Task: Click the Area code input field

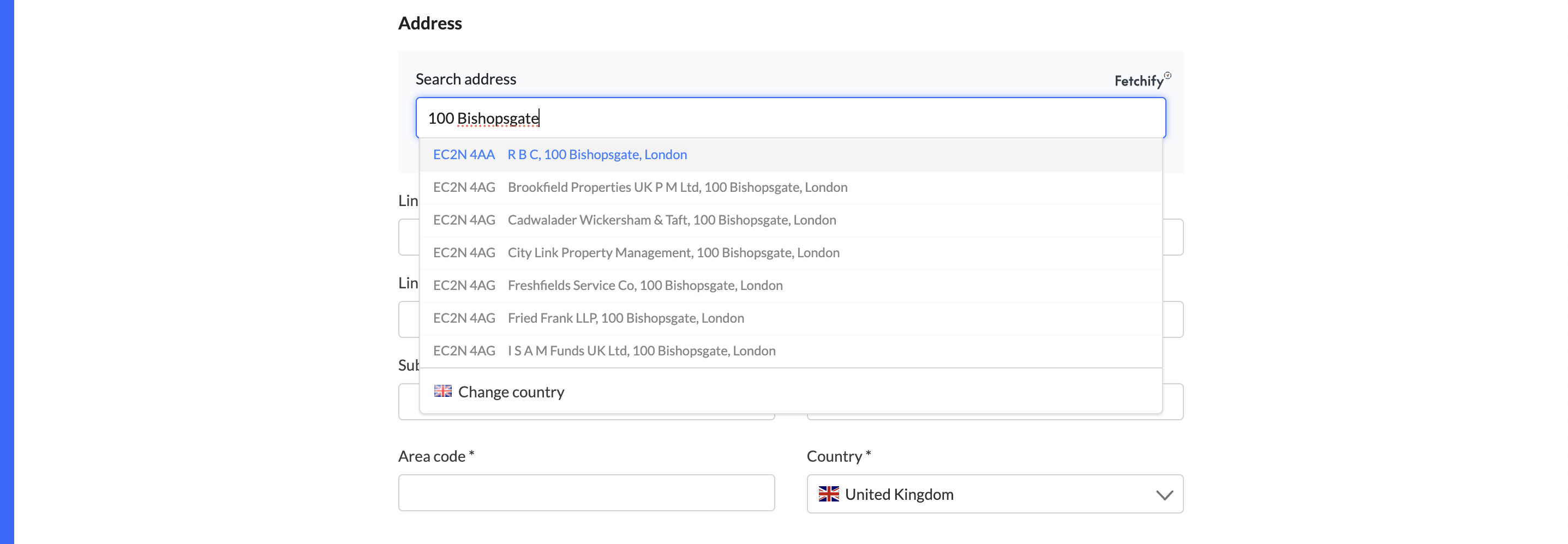Action: pyautogui.click(x=586, y=493)
